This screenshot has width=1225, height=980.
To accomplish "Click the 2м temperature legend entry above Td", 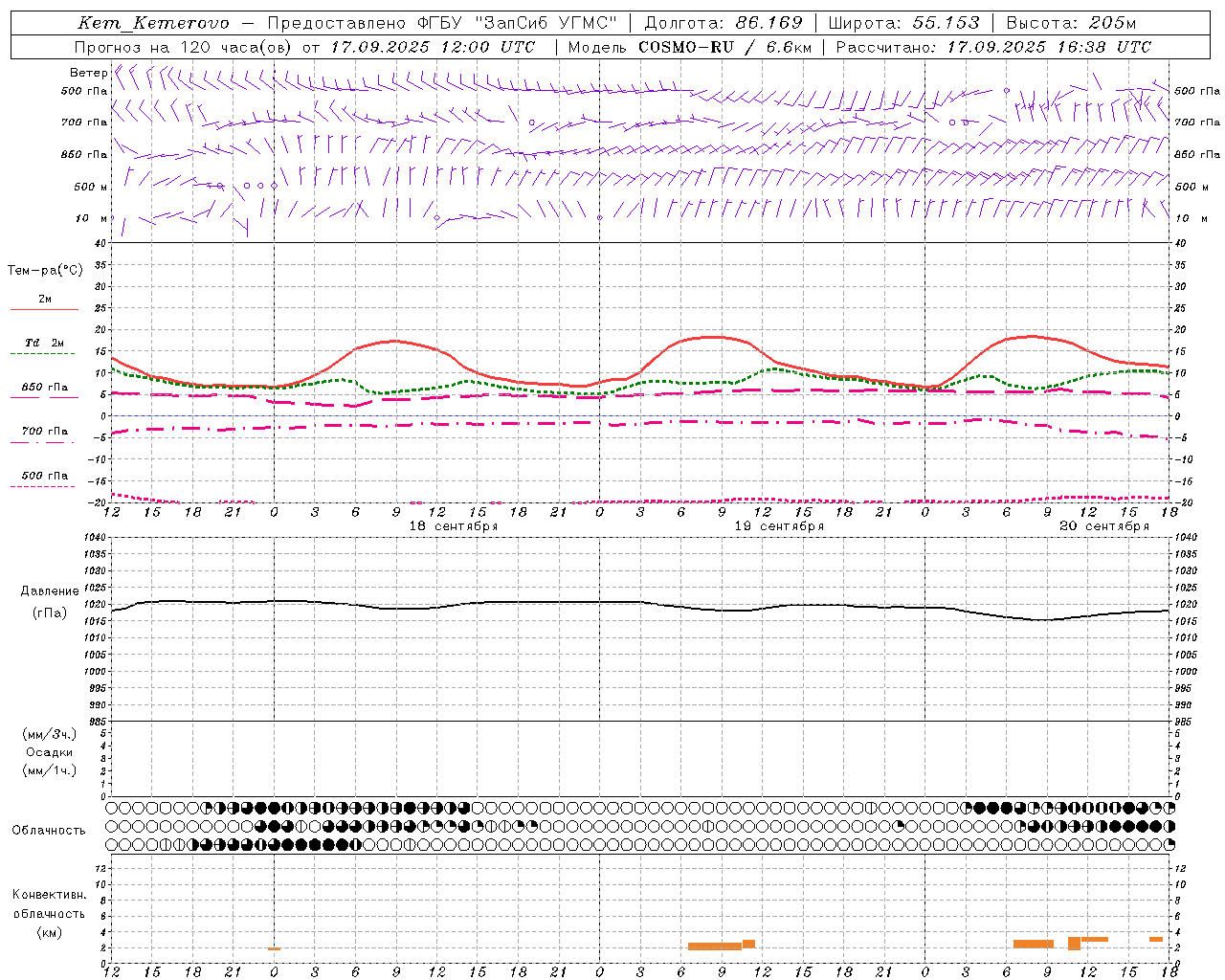I will tap(45, 300).
